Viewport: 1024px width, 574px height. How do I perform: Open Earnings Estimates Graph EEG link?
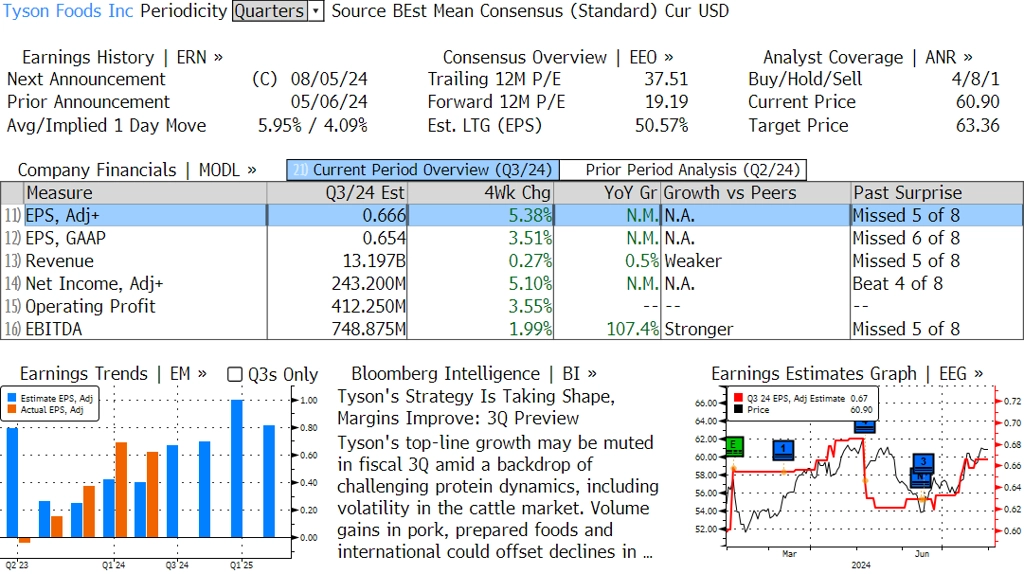(847, 374)
